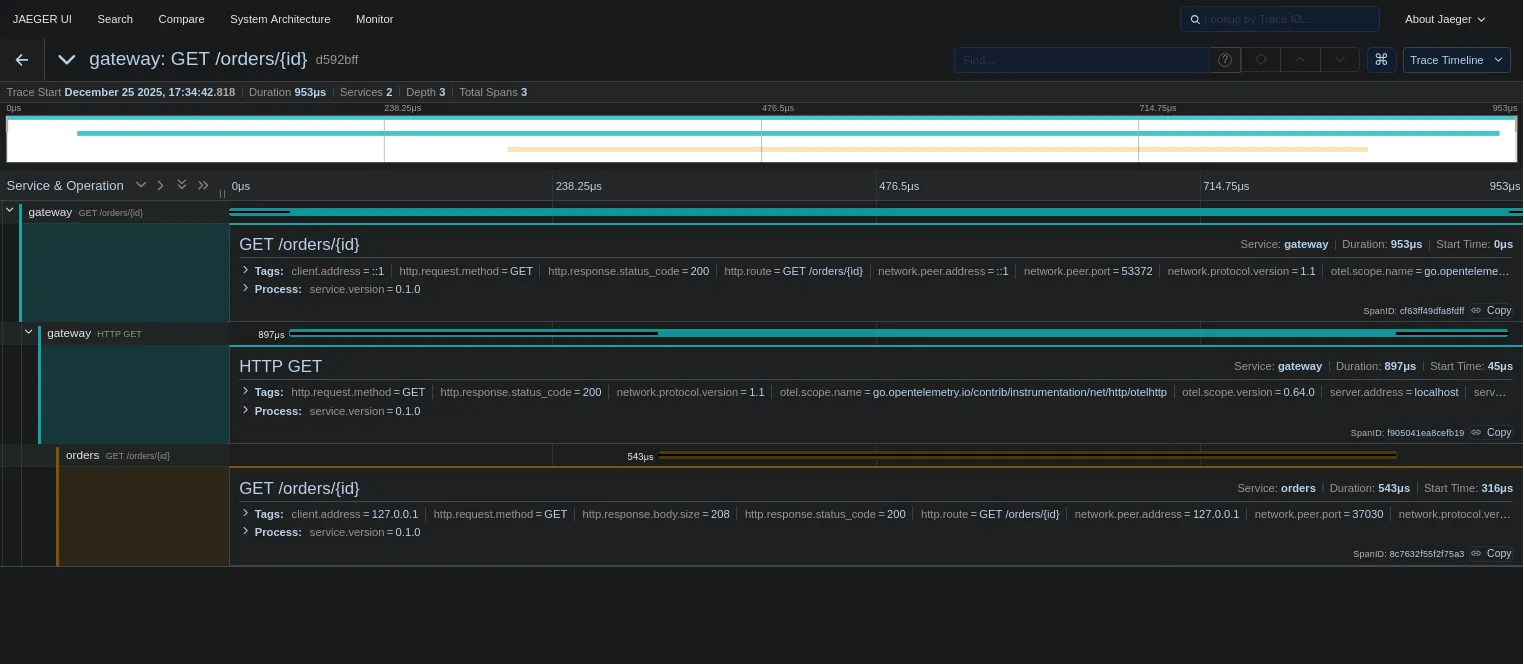Open keyboard shortcuts with the command icon

point(1381,60)
